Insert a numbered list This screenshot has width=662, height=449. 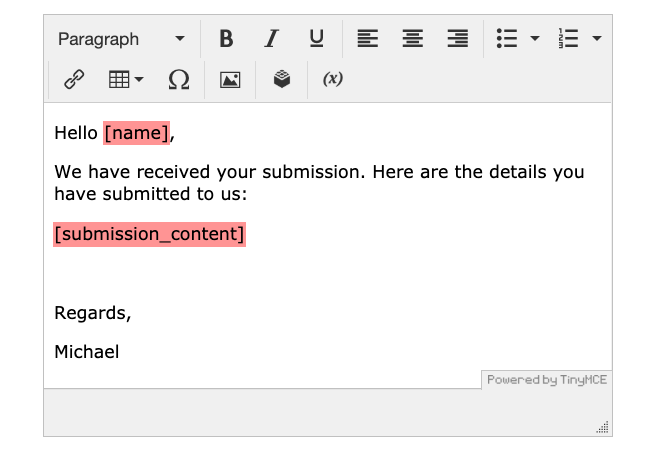[569, 39]
